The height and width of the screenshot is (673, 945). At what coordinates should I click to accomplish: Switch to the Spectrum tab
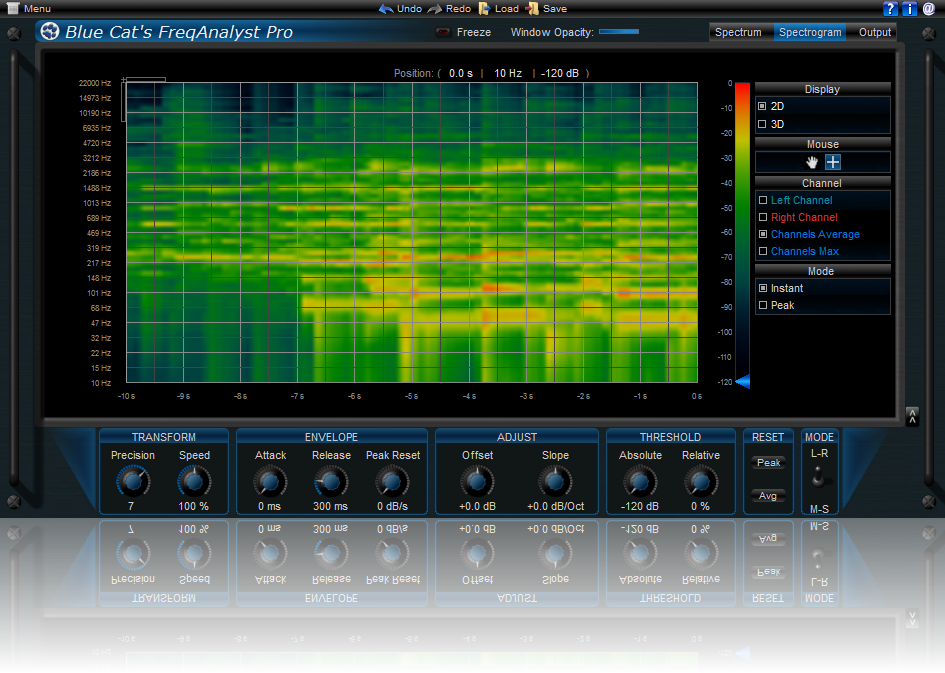738,32
